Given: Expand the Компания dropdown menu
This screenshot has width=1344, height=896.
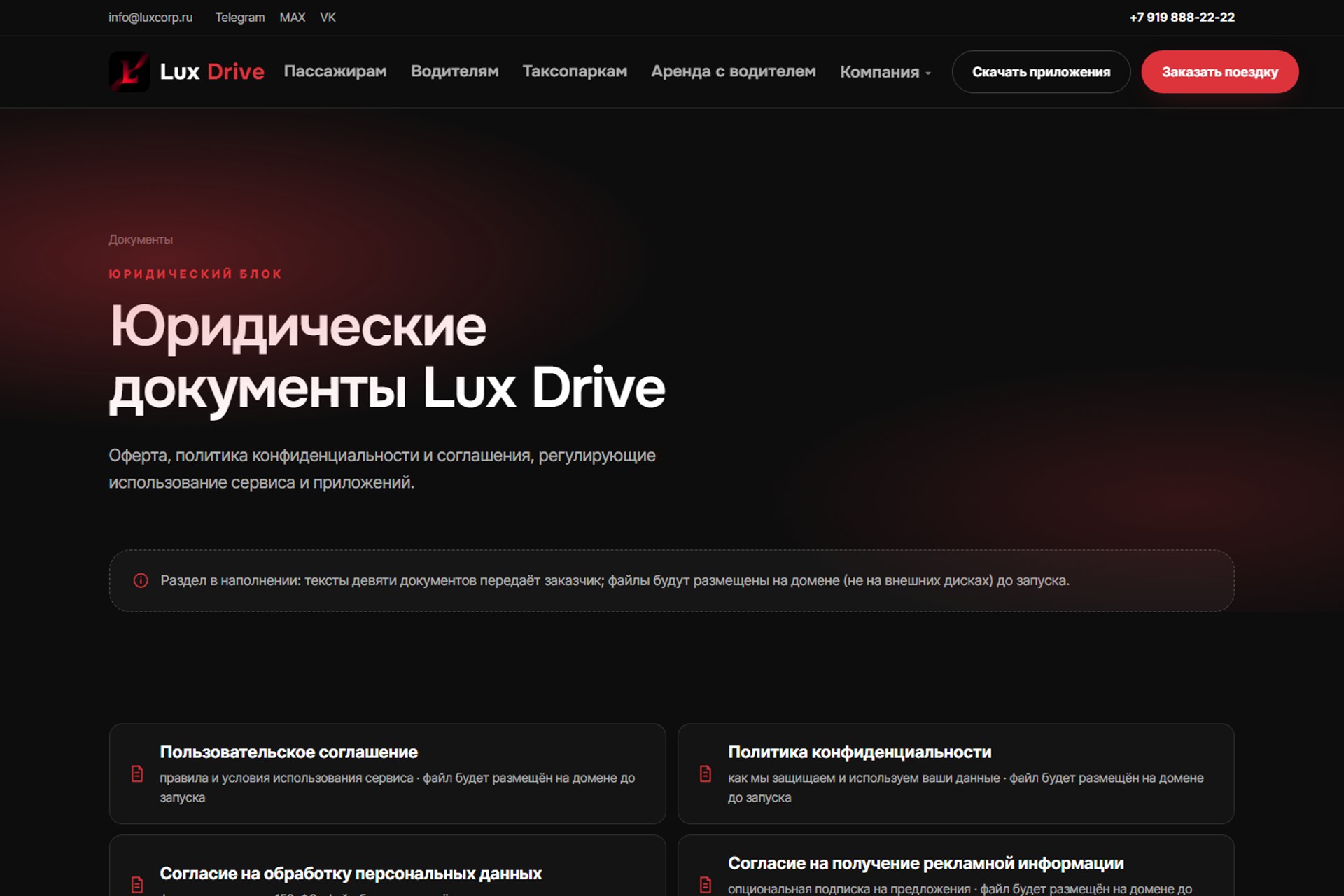Looking at the screenshot, I should (885, 72).
